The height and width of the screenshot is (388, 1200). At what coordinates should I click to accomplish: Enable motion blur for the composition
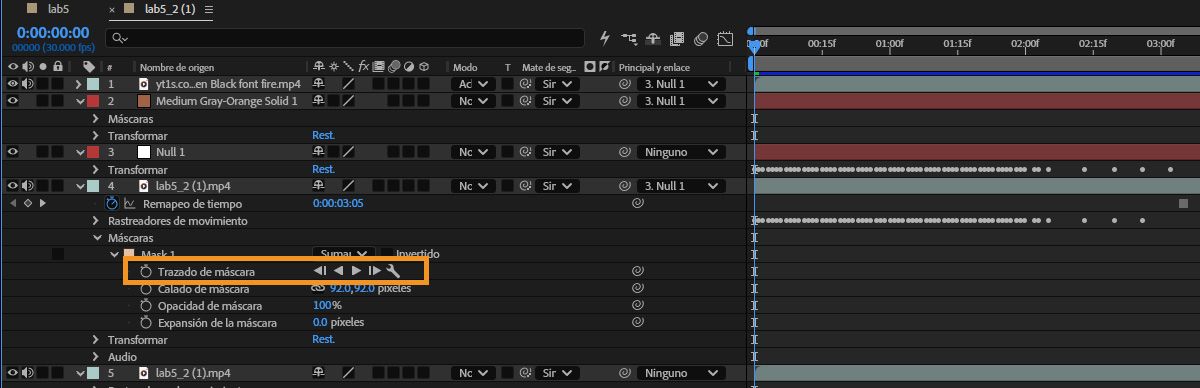click(x=701, y=38)
